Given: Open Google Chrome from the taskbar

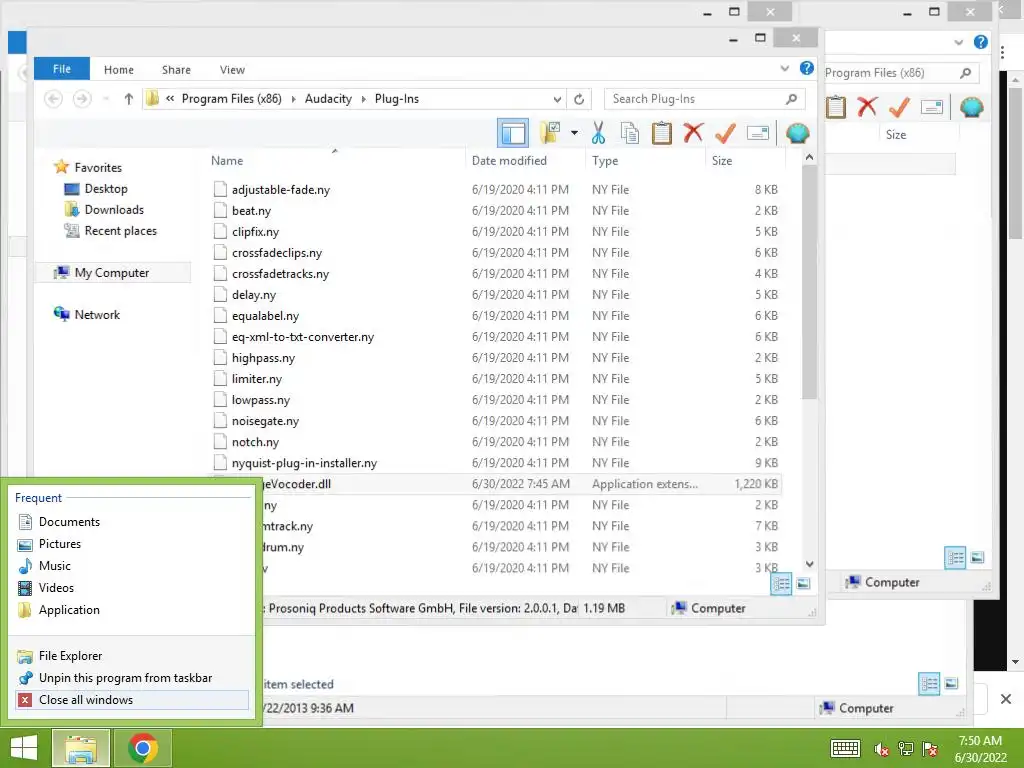Looking at the screenshot, I should 143,748.
